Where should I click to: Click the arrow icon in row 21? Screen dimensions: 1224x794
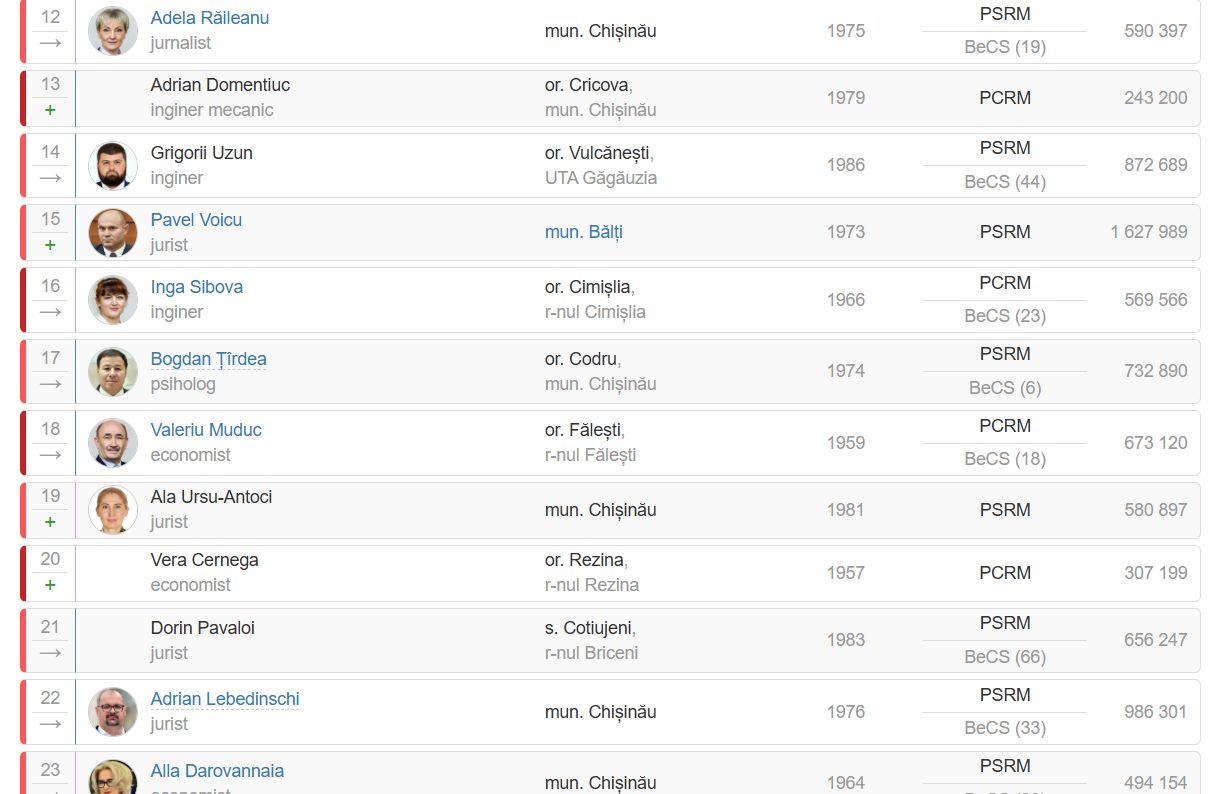[x=50, y=653]
